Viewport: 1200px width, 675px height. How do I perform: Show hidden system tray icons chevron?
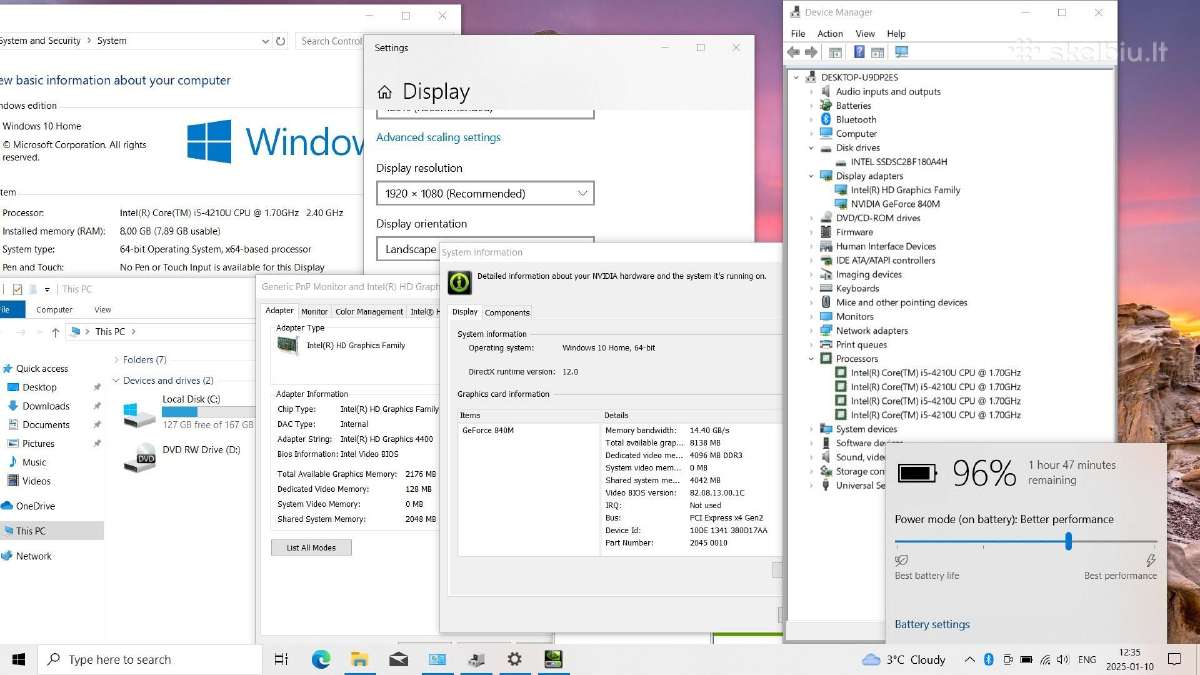pos(969,659)
